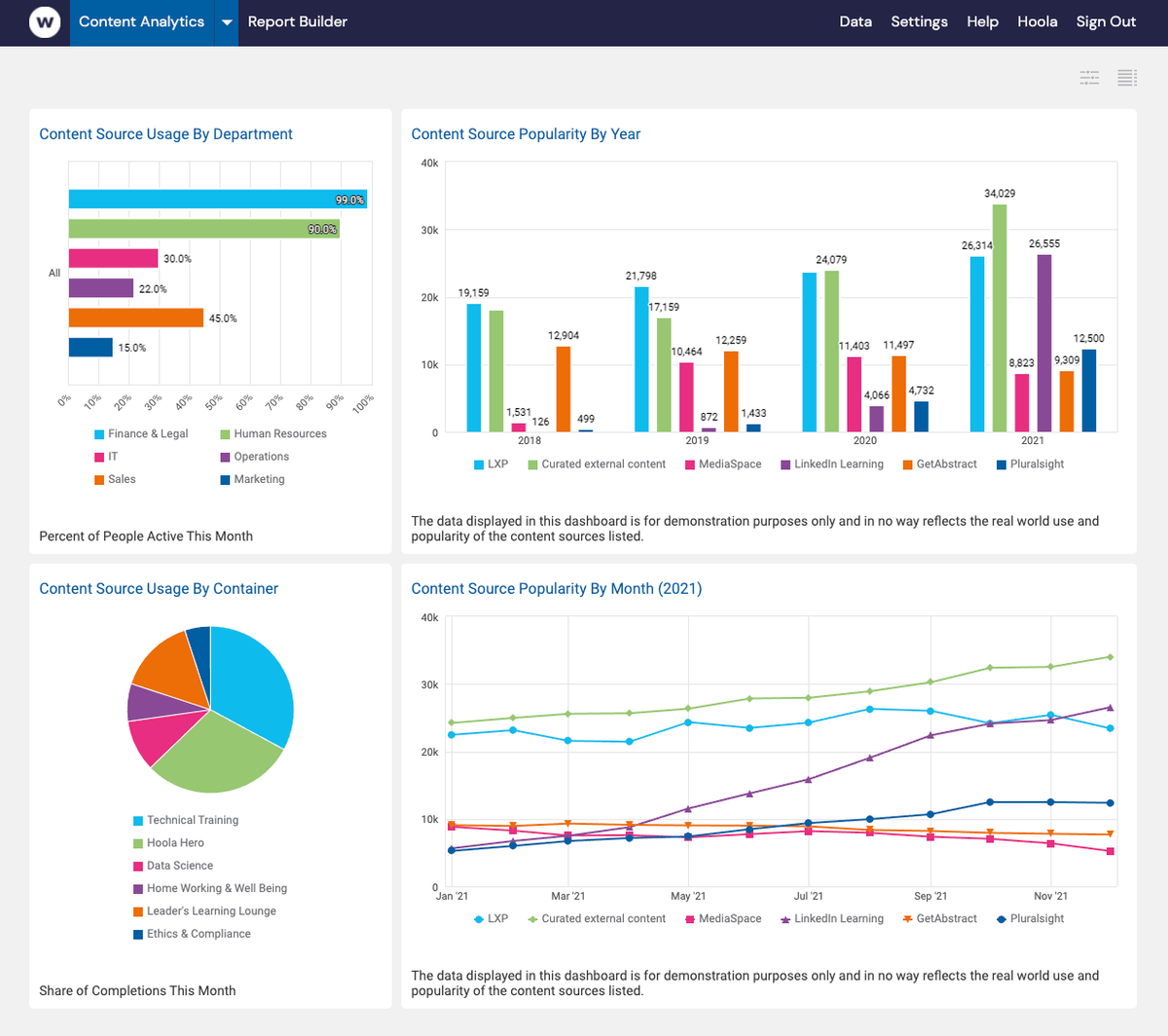The width and height of the screenshot is (1168, 1036).
Task: Toggle MediaSpace in yearly chart legend
Action: pos(723,464)
